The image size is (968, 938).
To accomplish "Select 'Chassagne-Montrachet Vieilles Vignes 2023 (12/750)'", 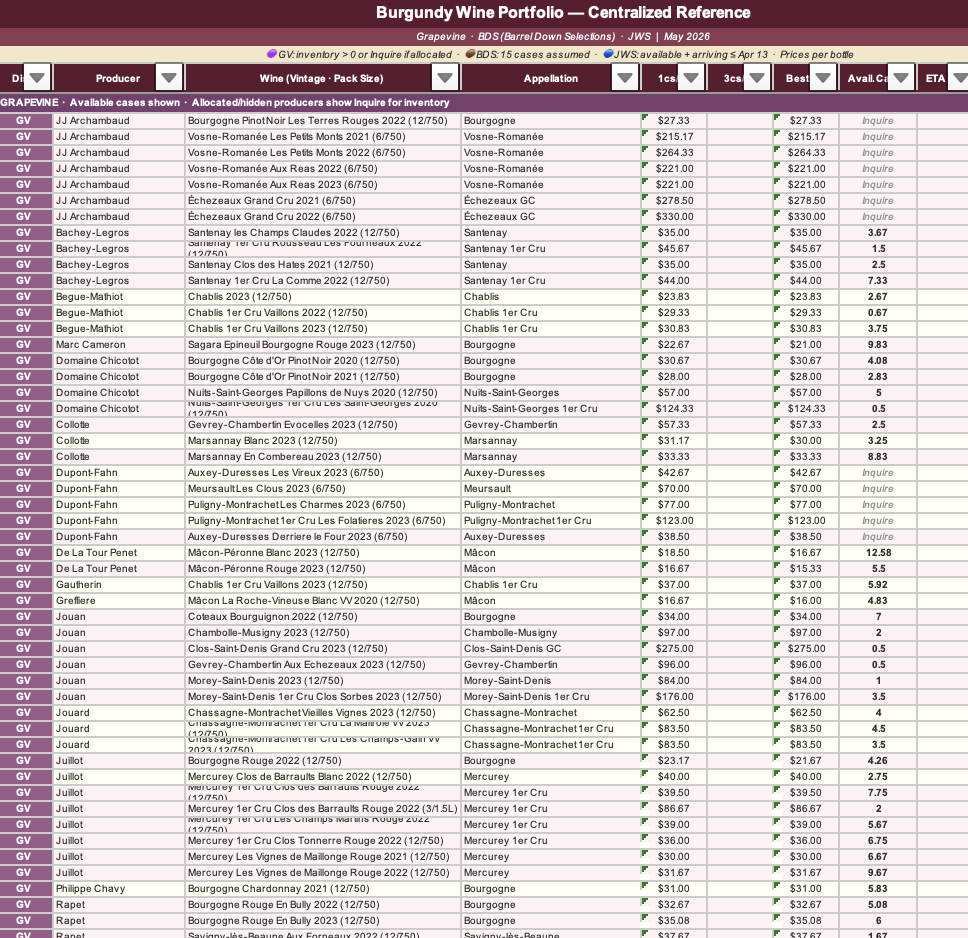I will 323,713.
